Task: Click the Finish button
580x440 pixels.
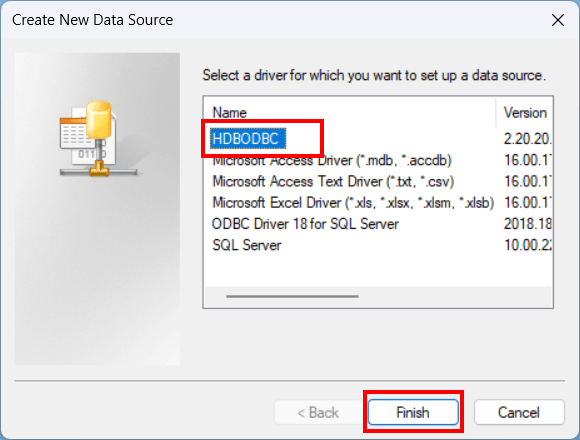Action: (x=413, y=412)
